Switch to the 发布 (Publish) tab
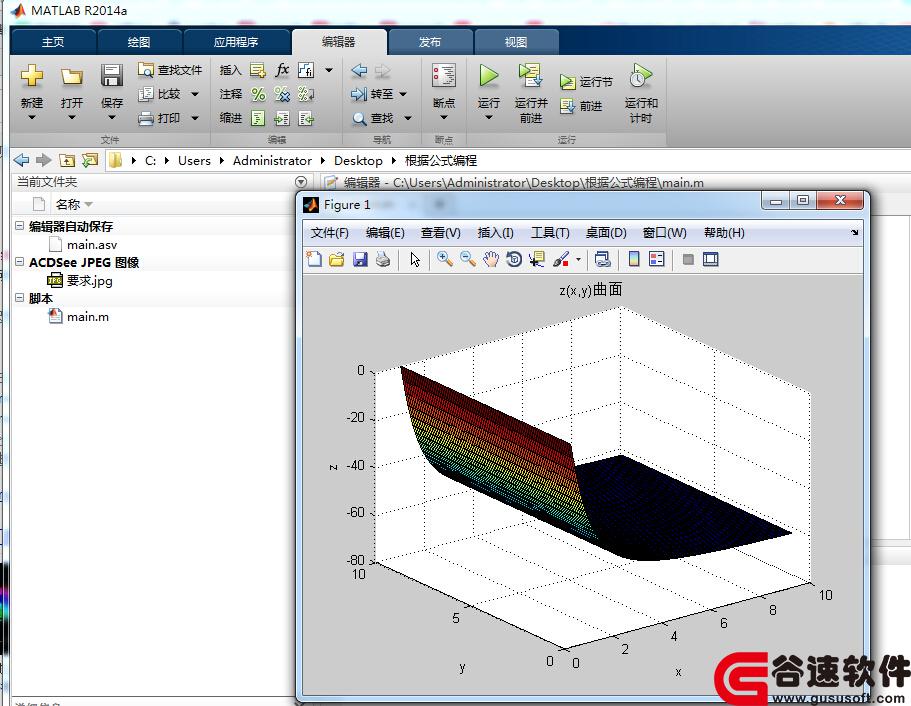The height and width of the screenshot is (706, 911). (429, 42)
